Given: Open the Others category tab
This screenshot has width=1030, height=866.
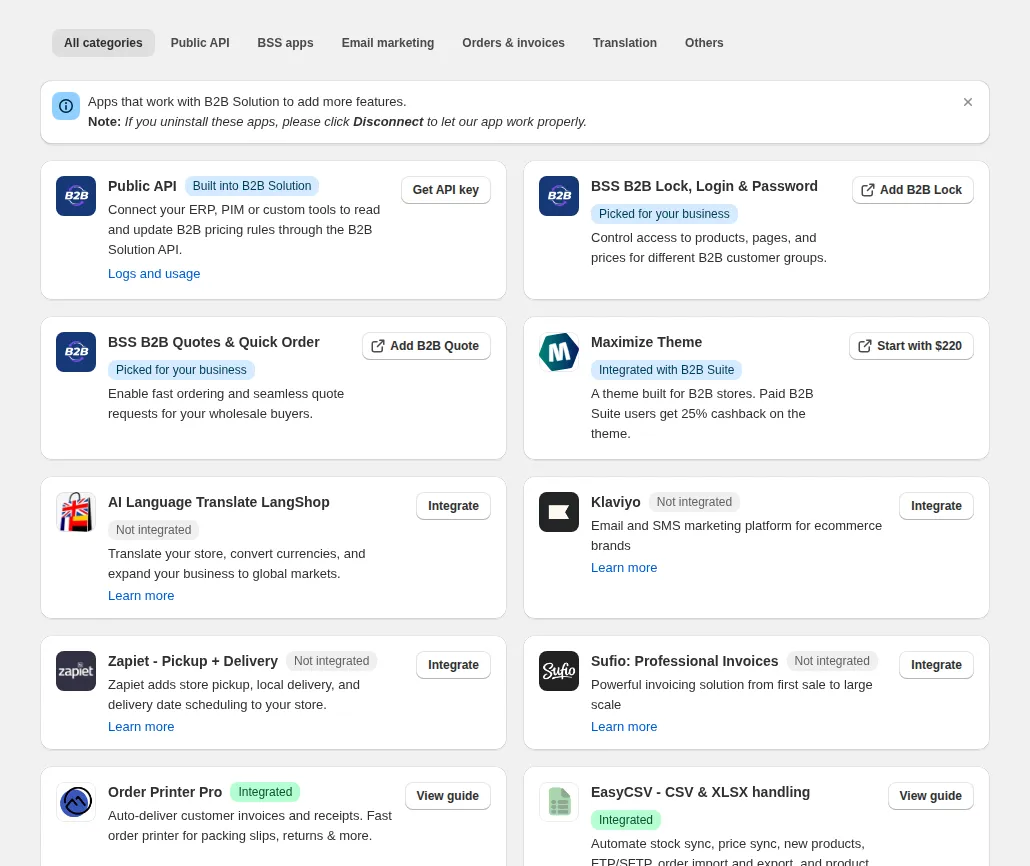Looking at the screenshot, I should (704, 43).
